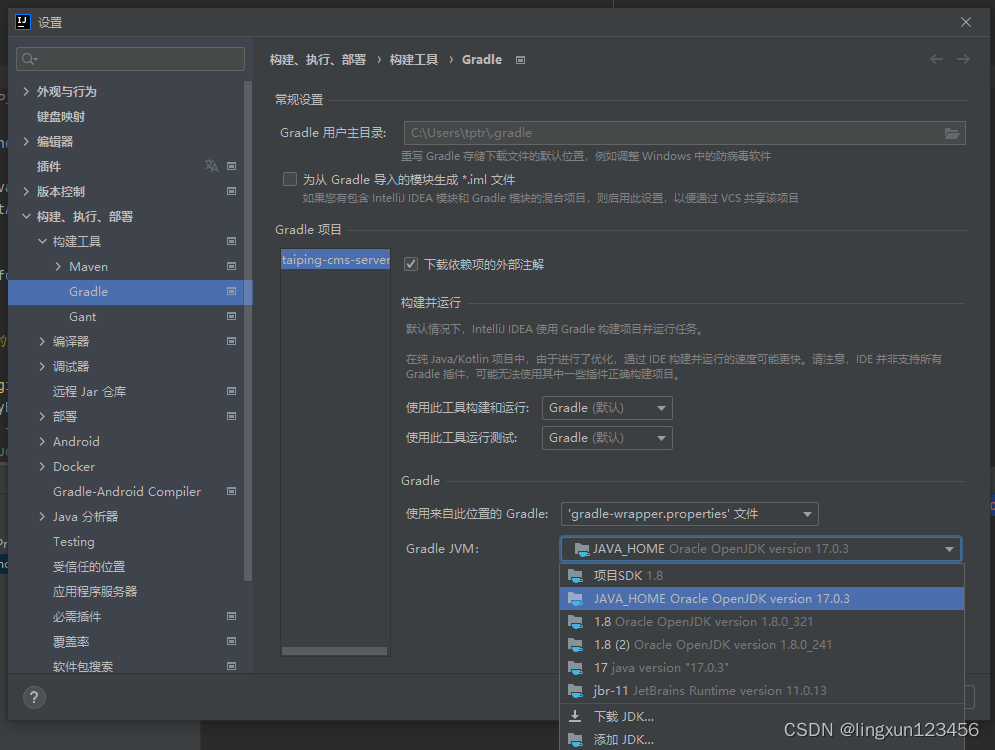Open the 键盘映射 settings page
Viewport: 995px width, 750px height.
[x=61, y=117]
